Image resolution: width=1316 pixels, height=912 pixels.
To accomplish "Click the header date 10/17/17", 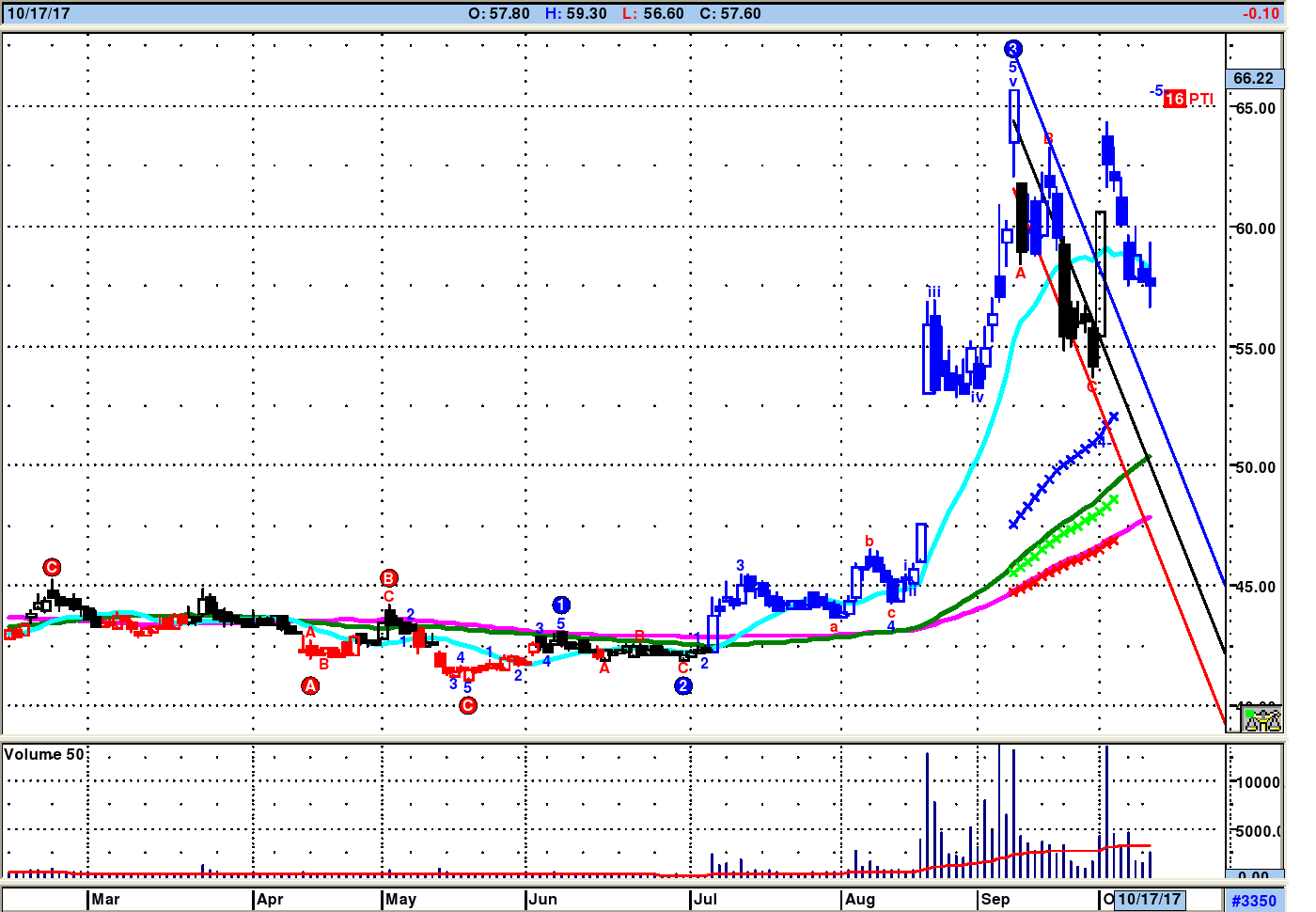I will [x=38, y=13].
